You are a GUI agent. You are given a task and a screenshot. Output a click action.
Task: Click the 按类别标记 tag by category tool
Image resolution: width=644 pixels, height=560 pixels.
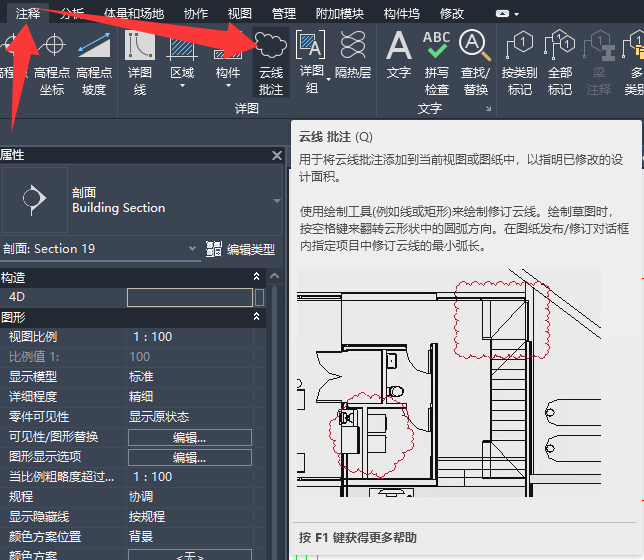point(520,63)
